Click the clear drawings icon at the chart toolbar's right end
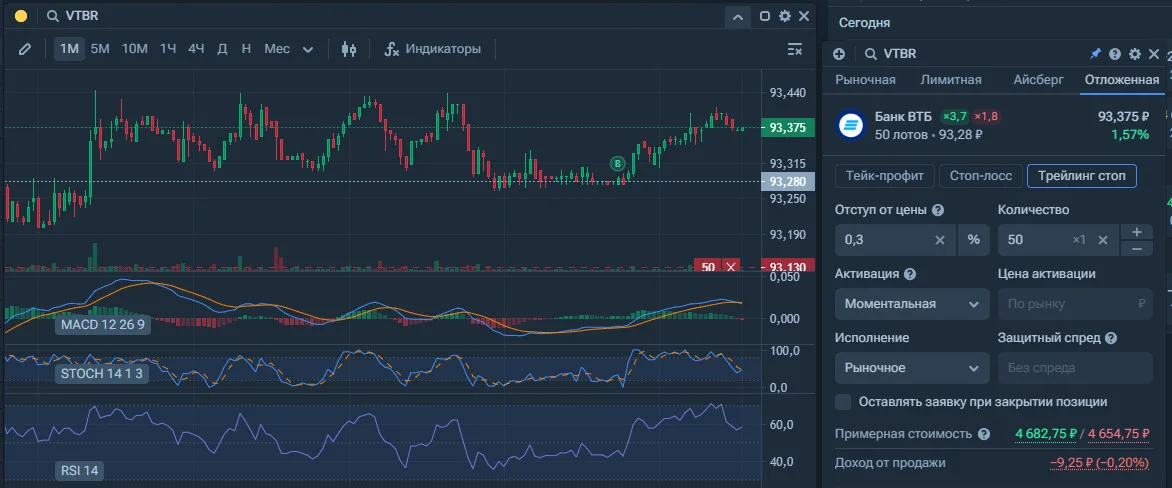 pos(795,49)
